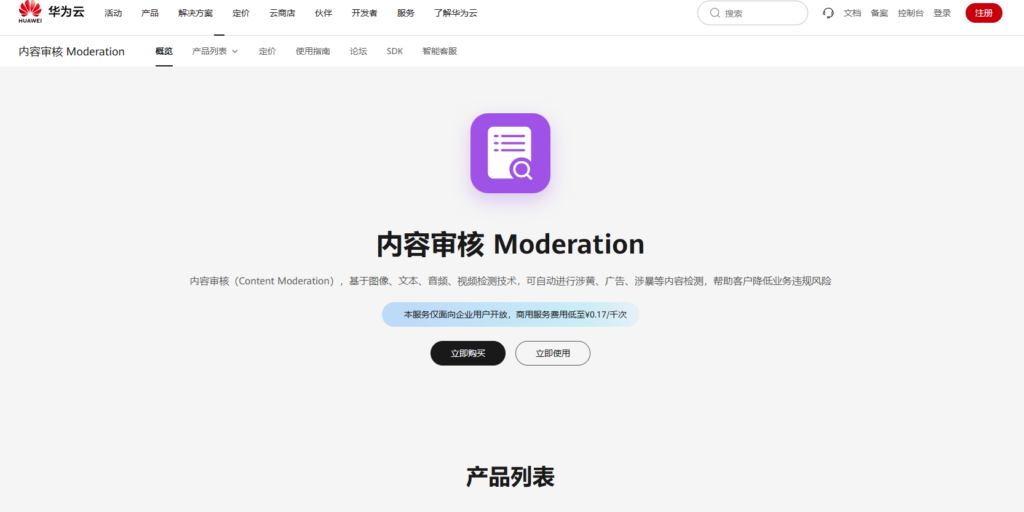Open the 解决方案 menu
Viewport: 1024px width, 512px height.
tap(195, 13)
